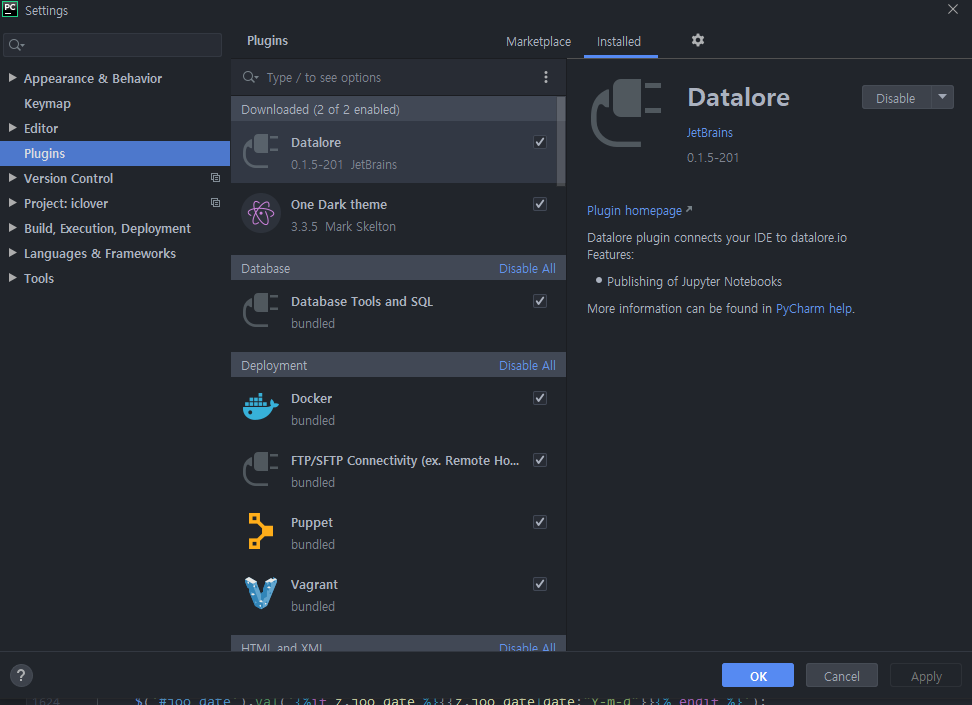Uncheck the One Dark theme checkbox

tap(540, 204)
